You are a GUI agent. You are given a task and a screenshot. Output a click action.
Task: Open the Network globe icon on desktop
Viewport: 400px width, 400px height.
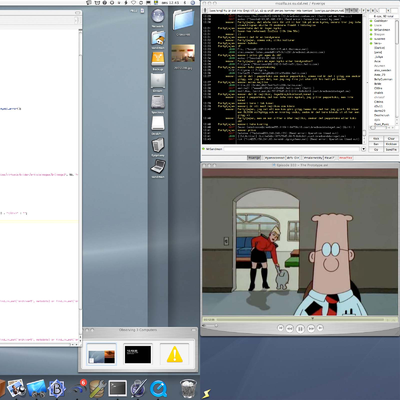tap(158, 16)
